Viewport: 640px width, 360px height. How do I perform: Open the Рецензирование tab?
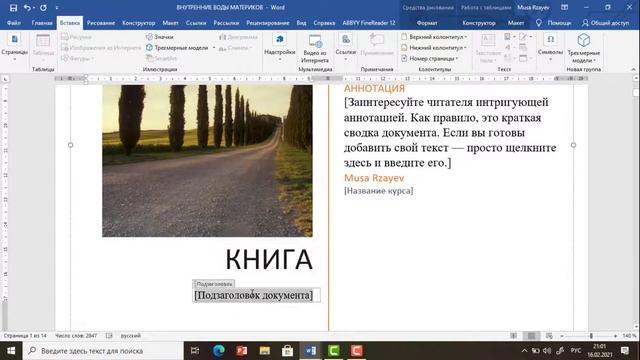click(x=268, y=23)
